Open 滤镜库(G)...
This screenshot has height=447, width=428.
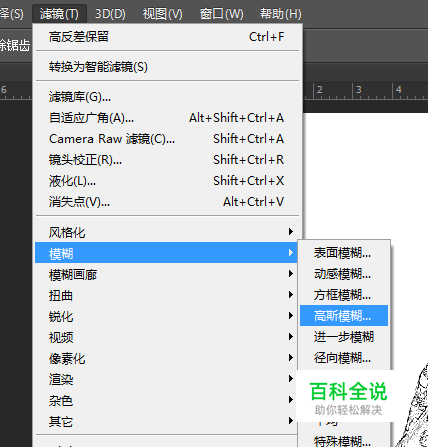tap(167, 97)
